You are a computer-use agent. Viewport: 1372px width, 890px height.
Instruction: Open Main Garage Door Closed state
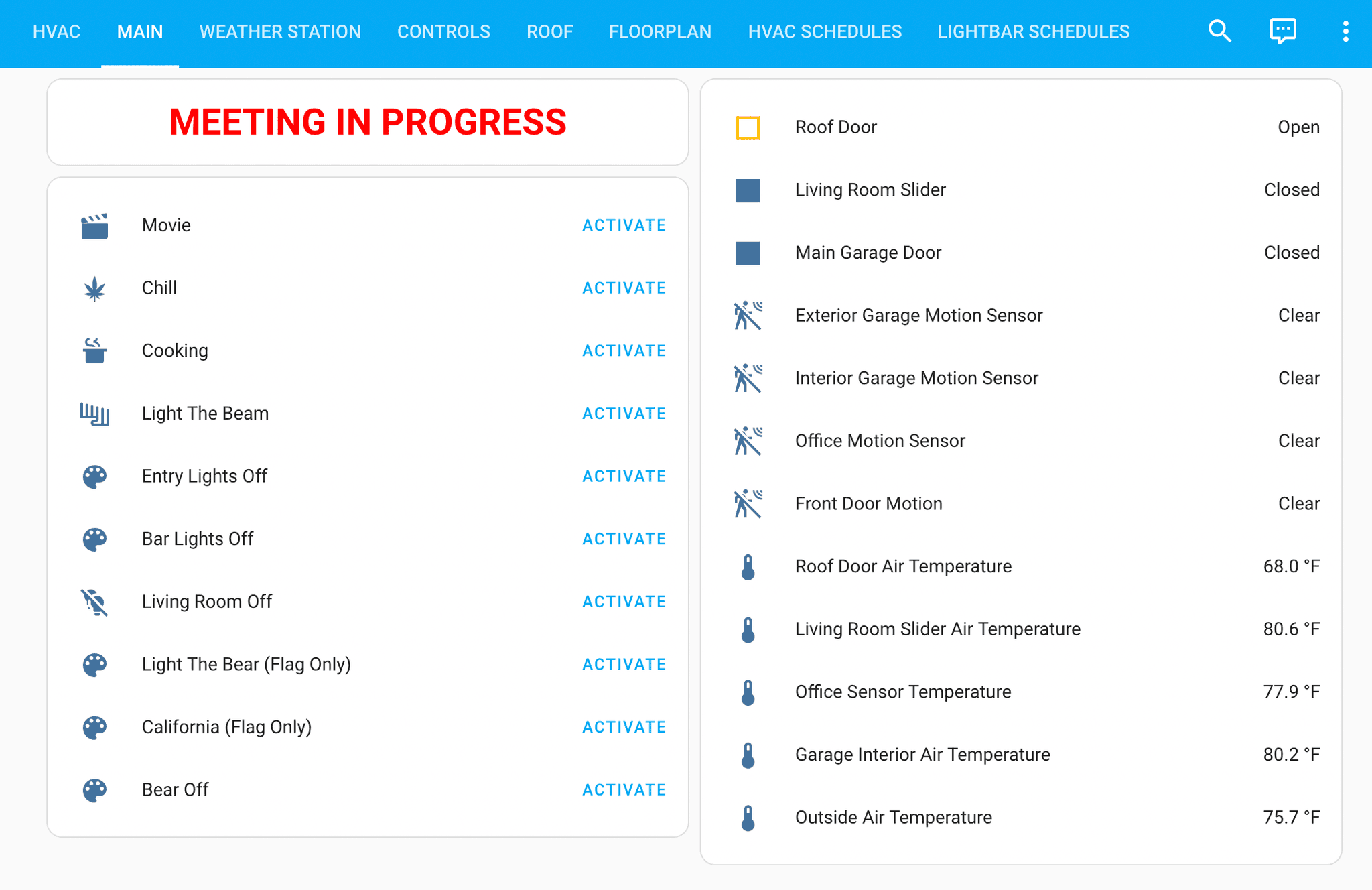click(x=1291, y=253)
